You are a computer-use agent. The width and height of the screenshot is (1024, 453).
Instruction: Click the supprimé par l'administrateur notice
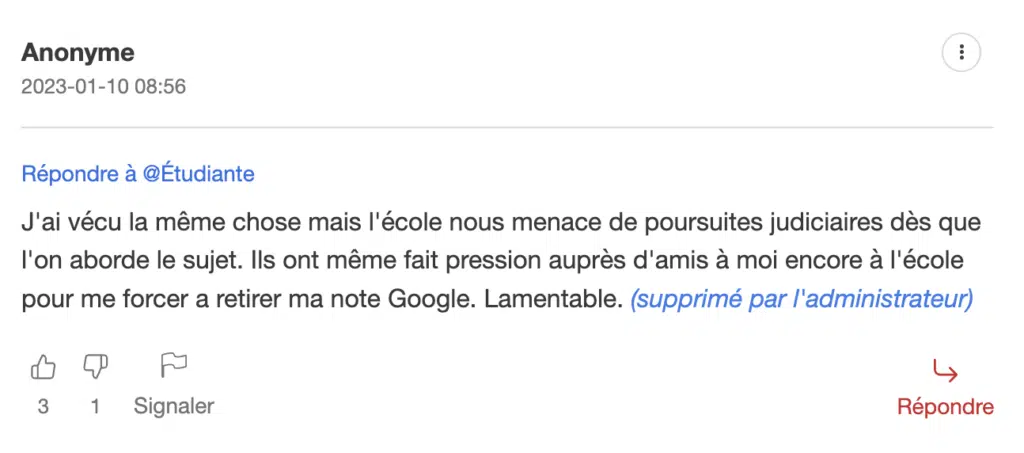coord(801,300)
